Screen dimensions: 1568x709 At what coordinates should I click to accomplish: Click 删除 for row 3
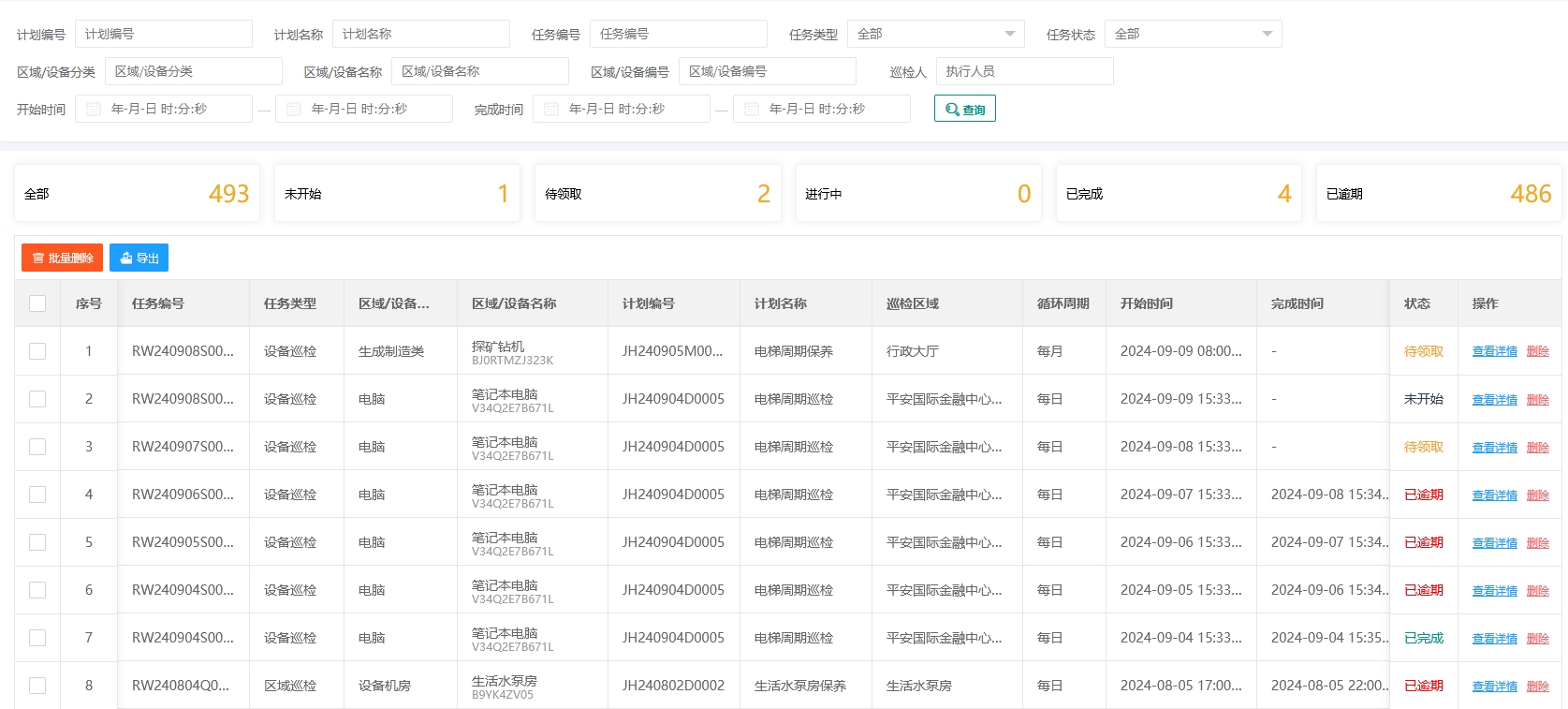tap(1538, 447)
